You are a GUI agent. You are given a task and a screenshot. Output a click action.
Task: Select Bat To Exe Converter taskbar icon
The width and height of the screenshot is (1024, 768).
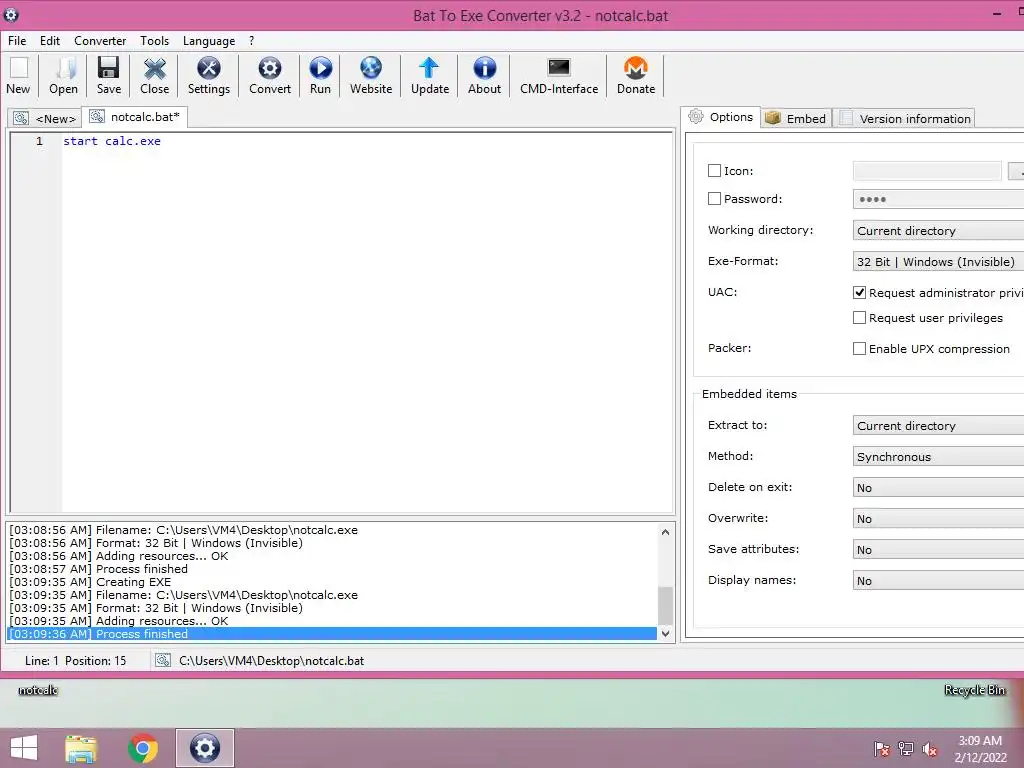204,748
